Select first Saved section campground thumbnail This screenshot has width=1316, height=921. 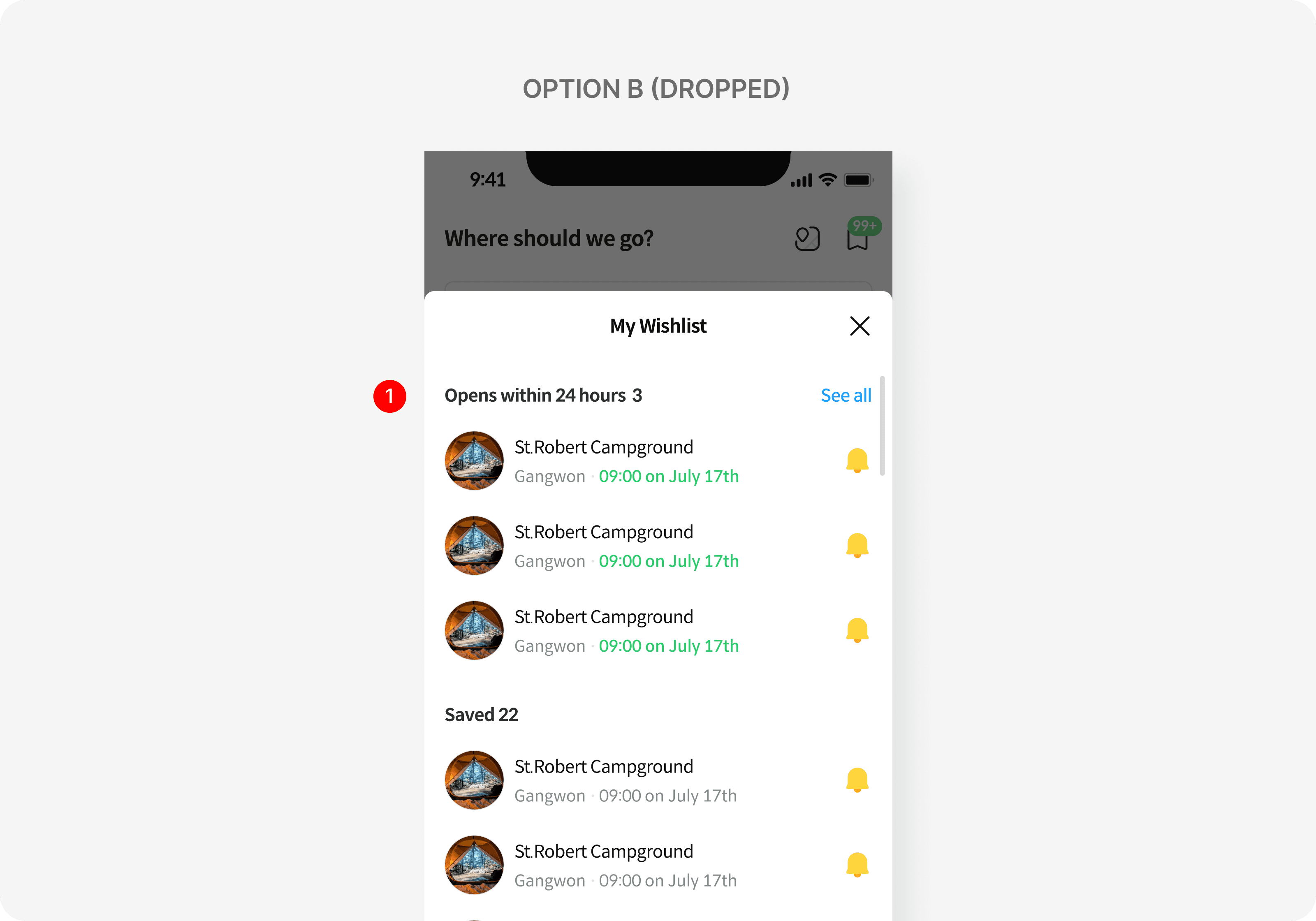coord(474,780)
